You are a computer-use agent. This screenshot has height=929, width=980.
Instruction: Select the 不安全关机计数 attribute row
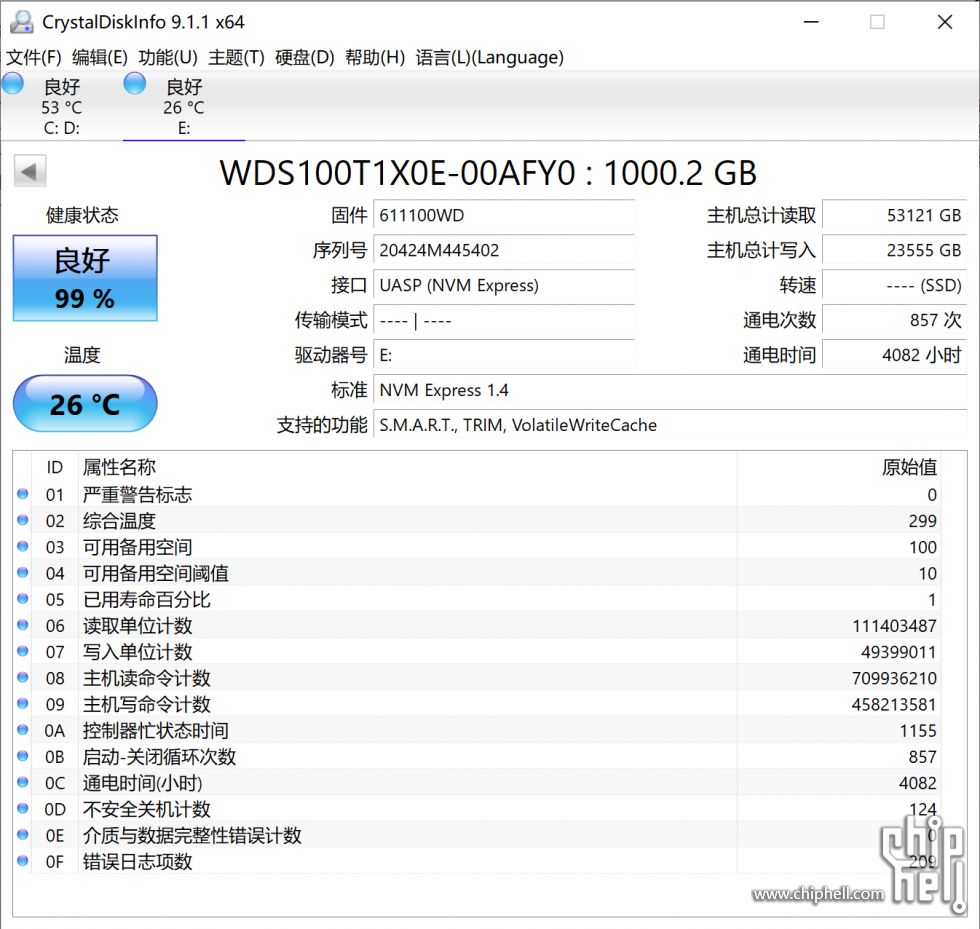(x=478, y=810)
